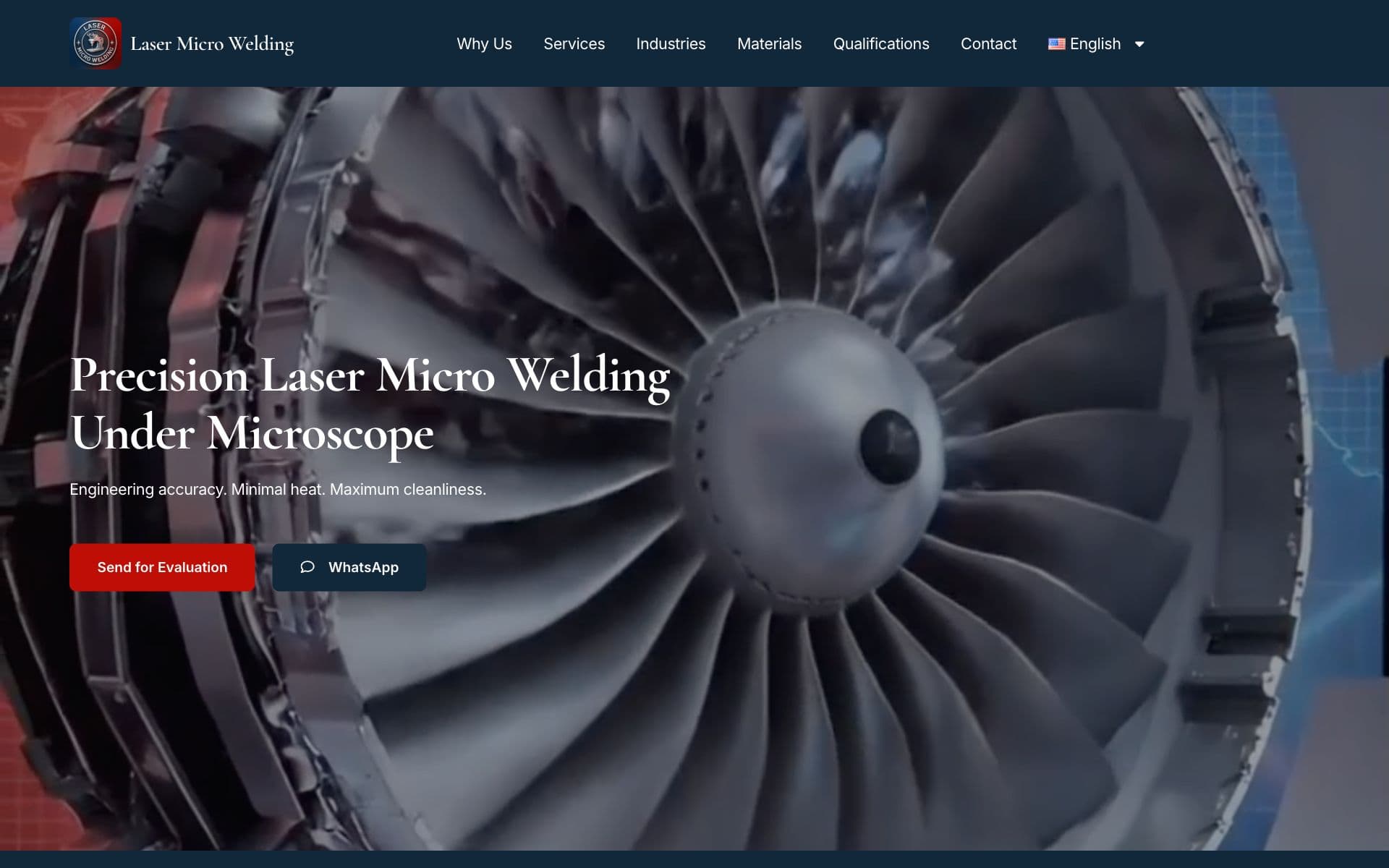Go to the Services page
Viewport: 1389px width, 868px height.
[x=574, y=44]
